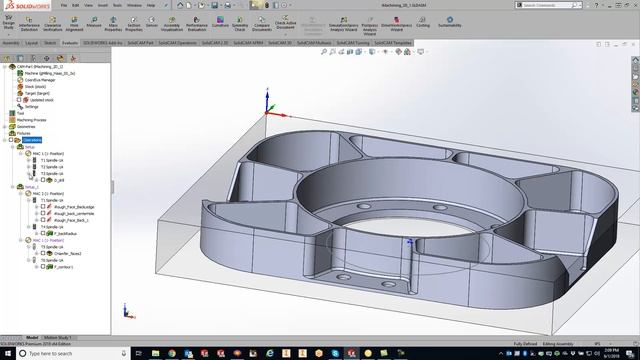The image size is (640, 360).
Task: Toggle the Updated stock checkbox
Action: (19, 100)
